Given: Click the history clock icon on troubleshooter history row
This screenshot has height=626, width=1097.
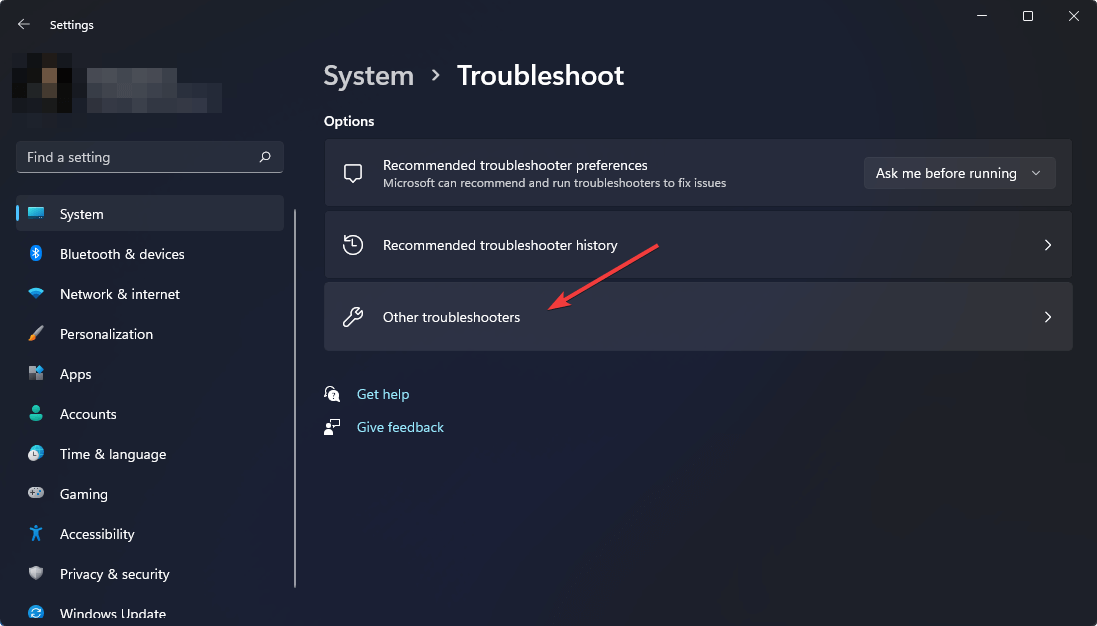Looking at the screenshot, I should pyautogui.click(x=353, y=244).
